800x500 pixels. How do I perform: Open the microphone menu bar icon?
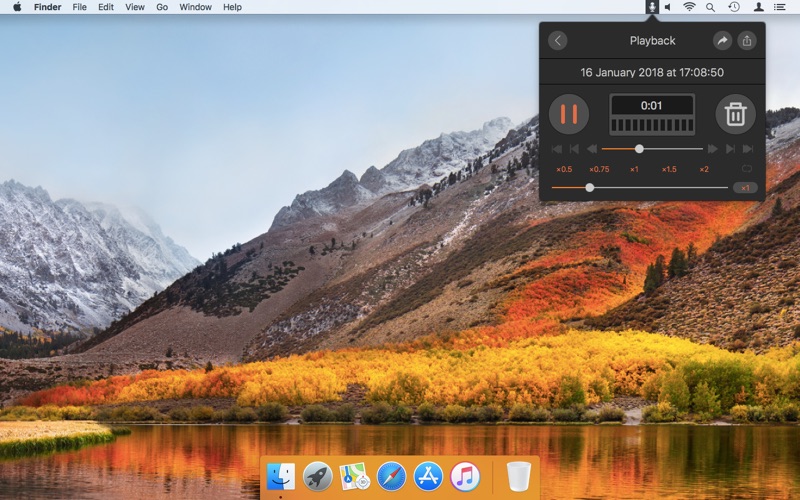[652, 7]
